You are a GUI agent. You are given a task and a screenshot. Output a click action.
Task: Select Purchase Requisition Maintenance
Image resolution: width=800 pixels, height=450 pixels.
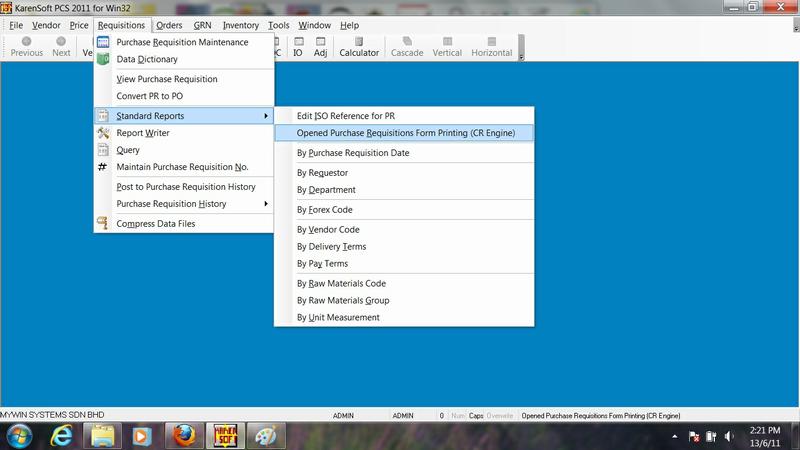point(184,42)
